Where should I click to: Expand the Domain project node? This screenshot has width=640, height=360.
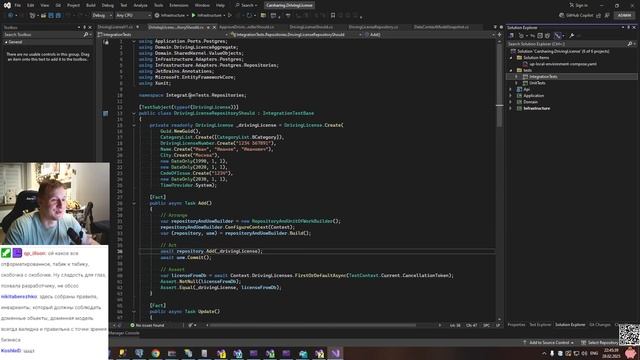(x=511, y=102)
